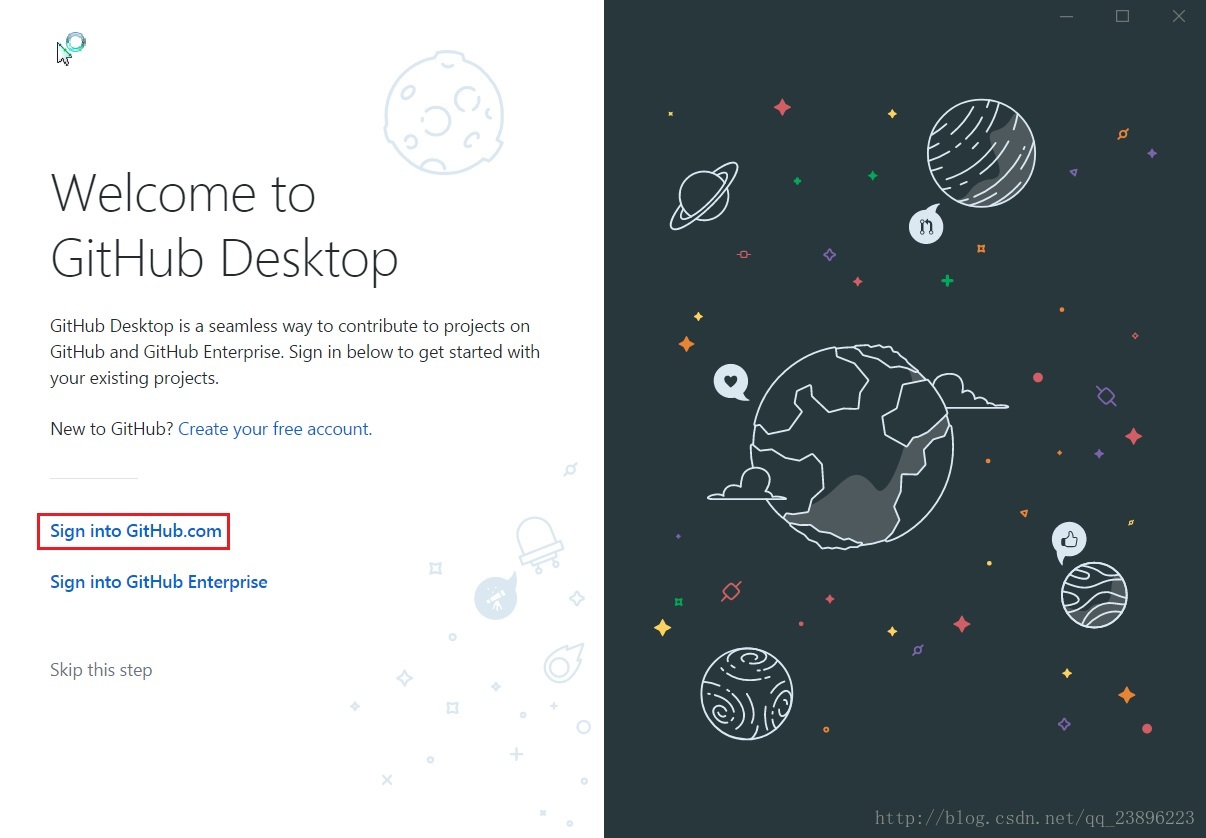Screen dimensions: 1206x838
Task: Choose 'Sign into GitHub Enterprise'
Action: [x=159, y=582]
